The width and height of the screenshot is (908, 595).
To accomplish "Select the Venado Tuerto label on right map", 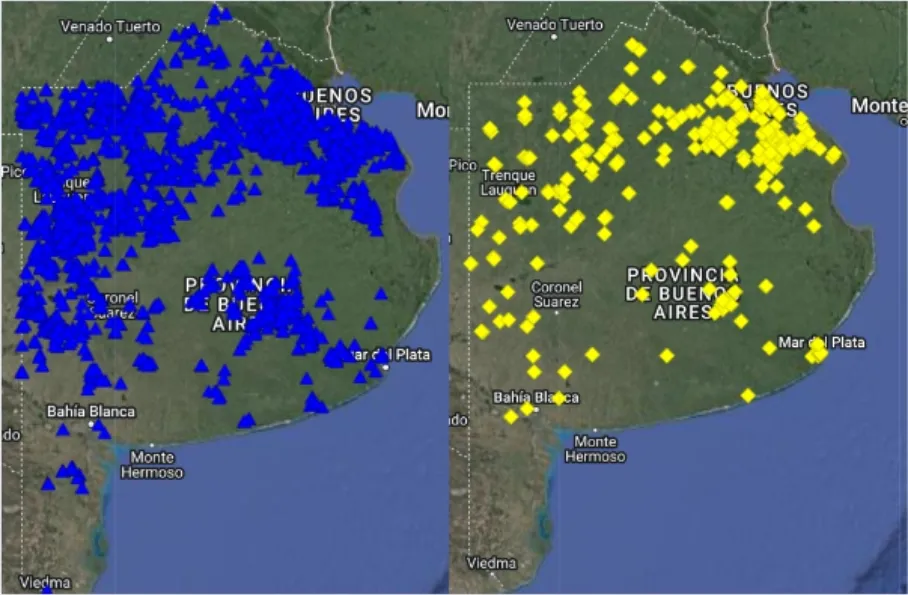I will (555, 24).
